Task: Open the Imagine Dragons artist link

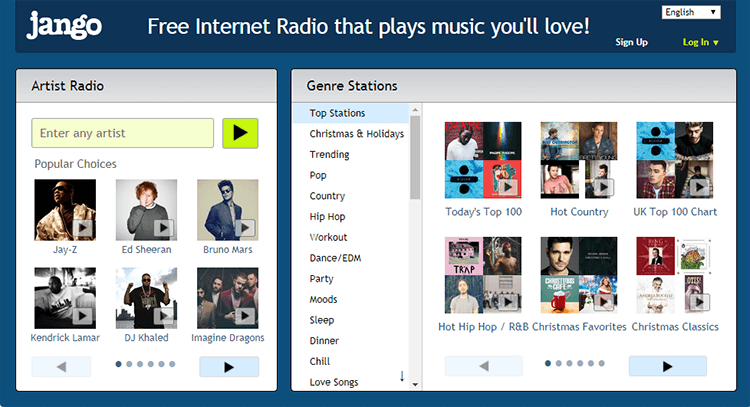Action: (x=228, y=338)
